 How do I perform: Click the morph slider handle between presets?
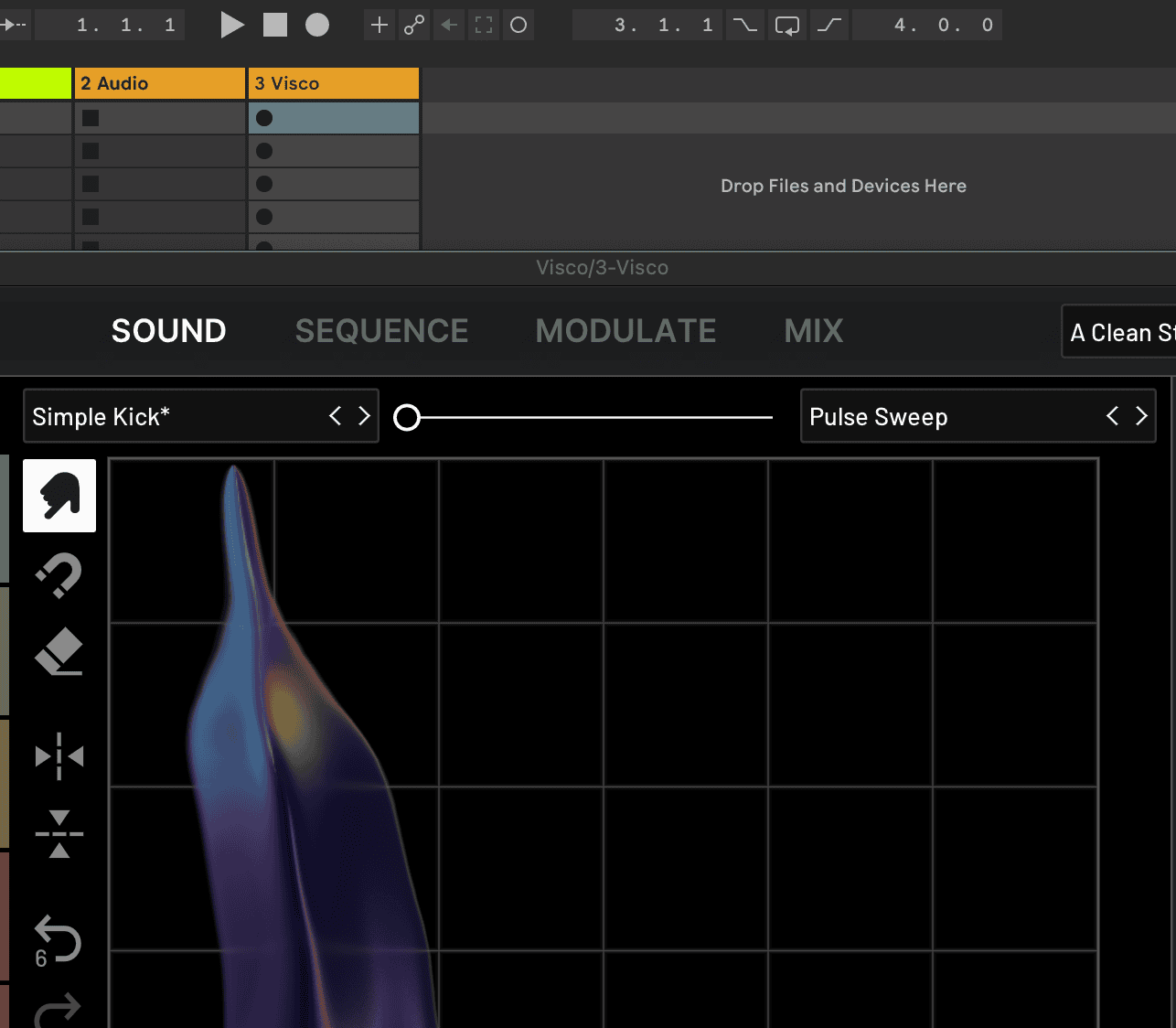tap(407, 417)
